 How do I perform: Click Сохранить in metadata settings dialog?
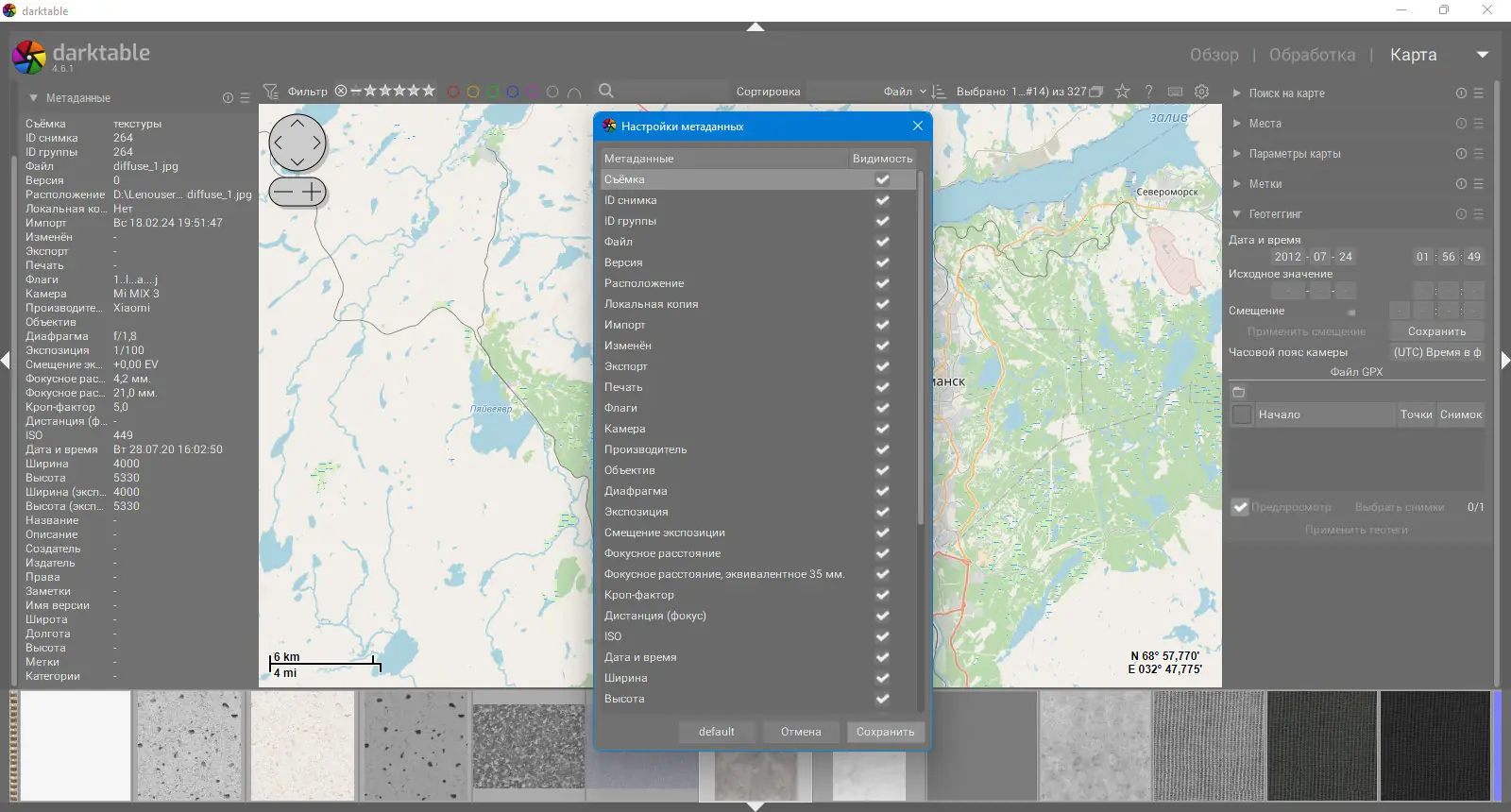[x=885, y=732]
